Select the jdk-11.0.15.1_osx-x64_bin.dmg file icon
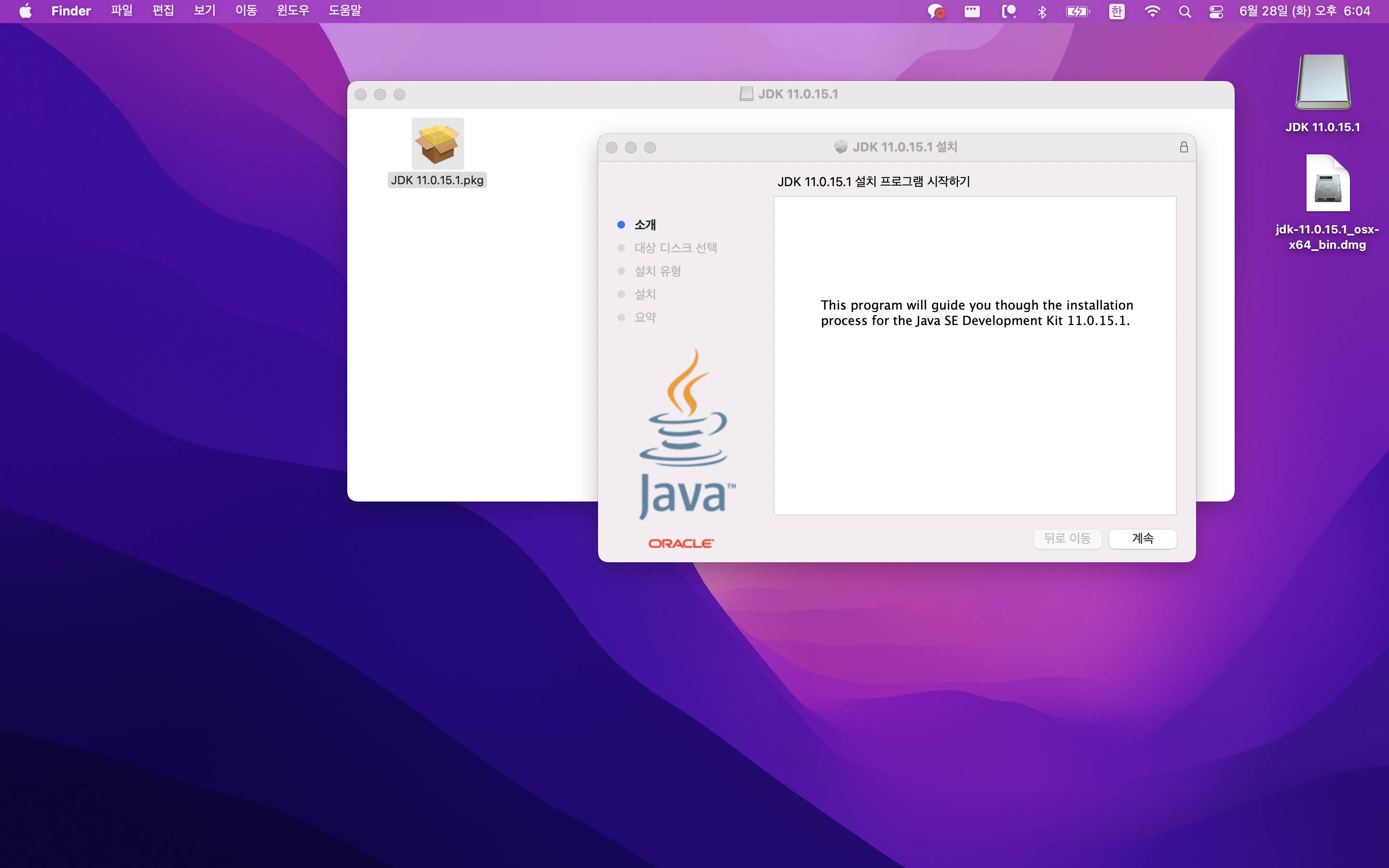This screenshot has height=868, width=1389. 1327,185
